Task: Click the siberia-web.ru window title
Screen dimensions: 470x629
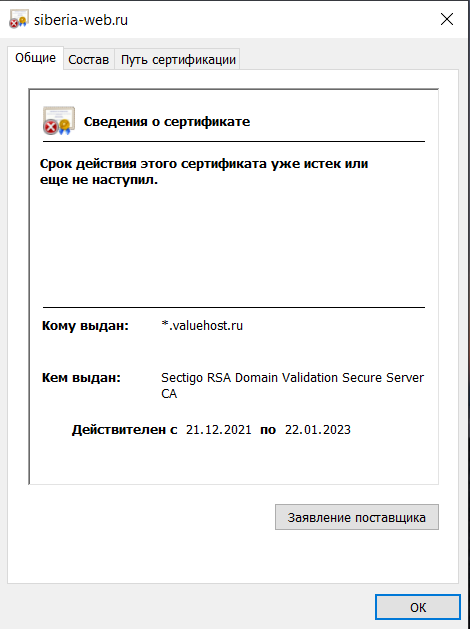Action: coord(81,20)
